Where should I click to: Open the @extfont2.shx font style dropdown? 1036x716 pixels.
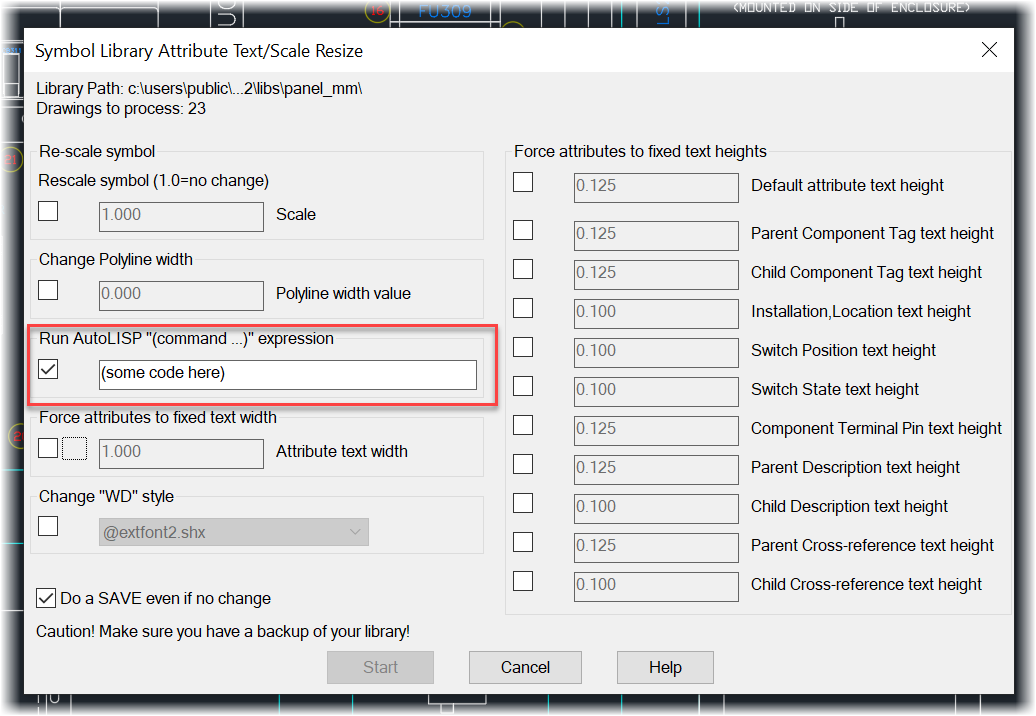click(355, 531)
